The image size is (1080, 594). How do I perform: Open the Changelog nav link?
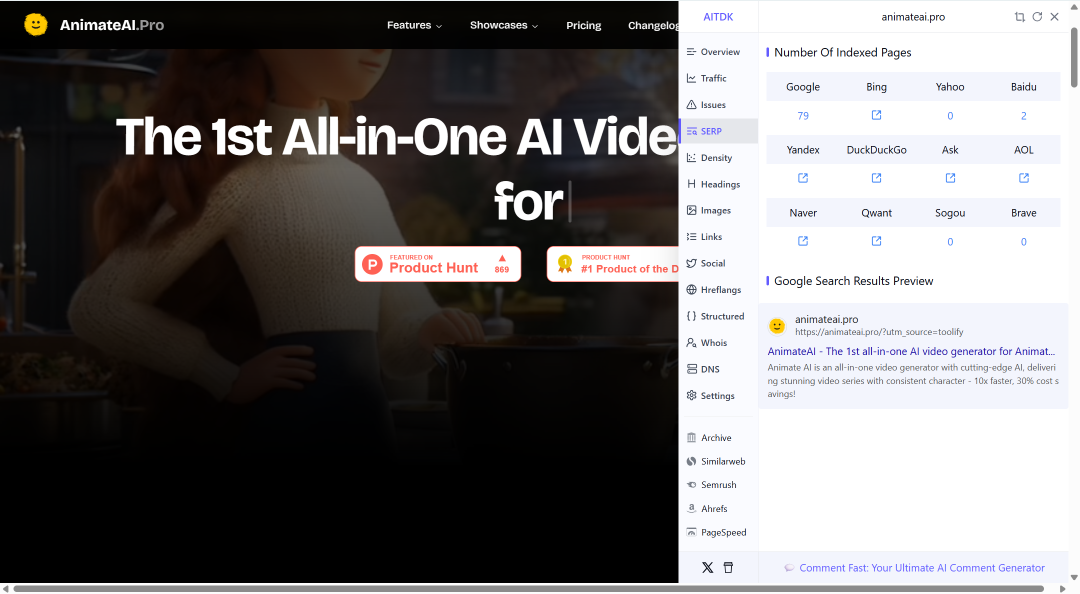[x=652, y=25]
